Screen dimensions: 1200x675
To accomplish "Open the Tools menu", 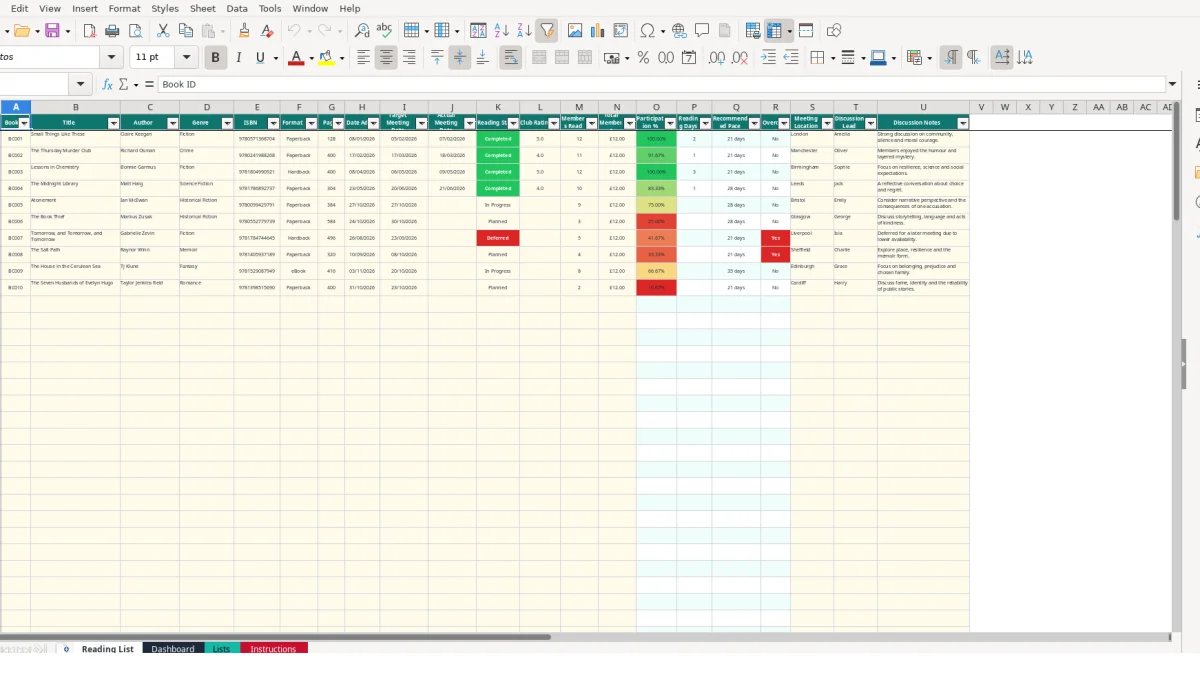I will (270, 8).
